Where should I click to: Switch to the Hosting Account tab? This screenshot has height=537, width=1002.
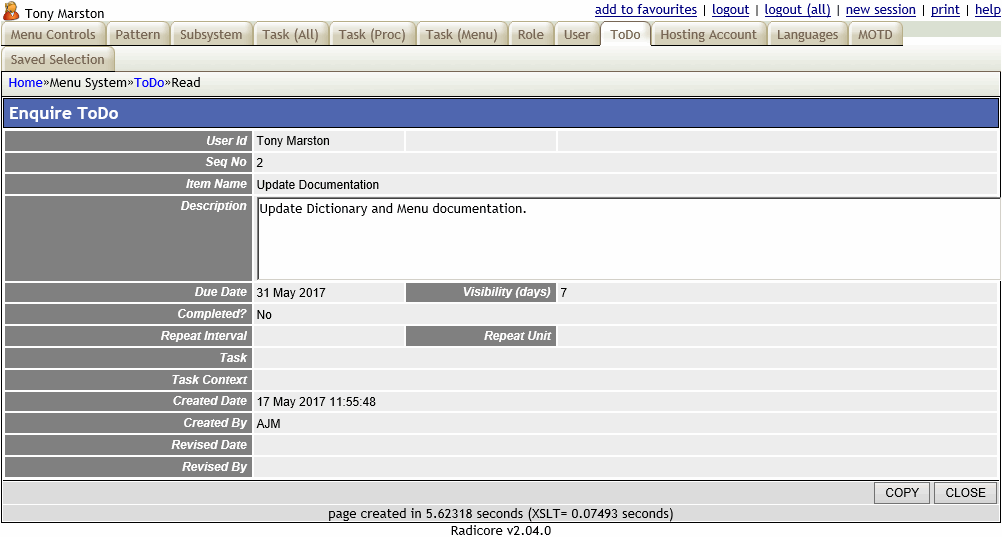708,35
